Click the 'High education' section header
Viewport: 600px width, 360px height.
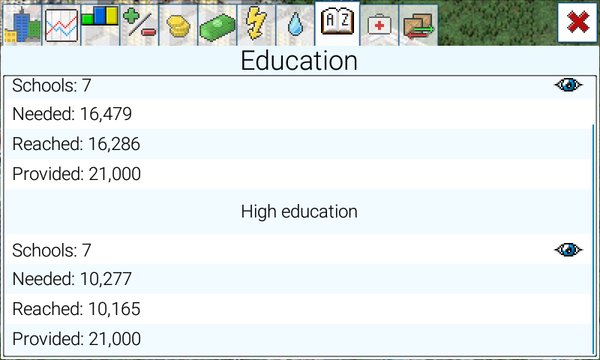pos(299,211)
